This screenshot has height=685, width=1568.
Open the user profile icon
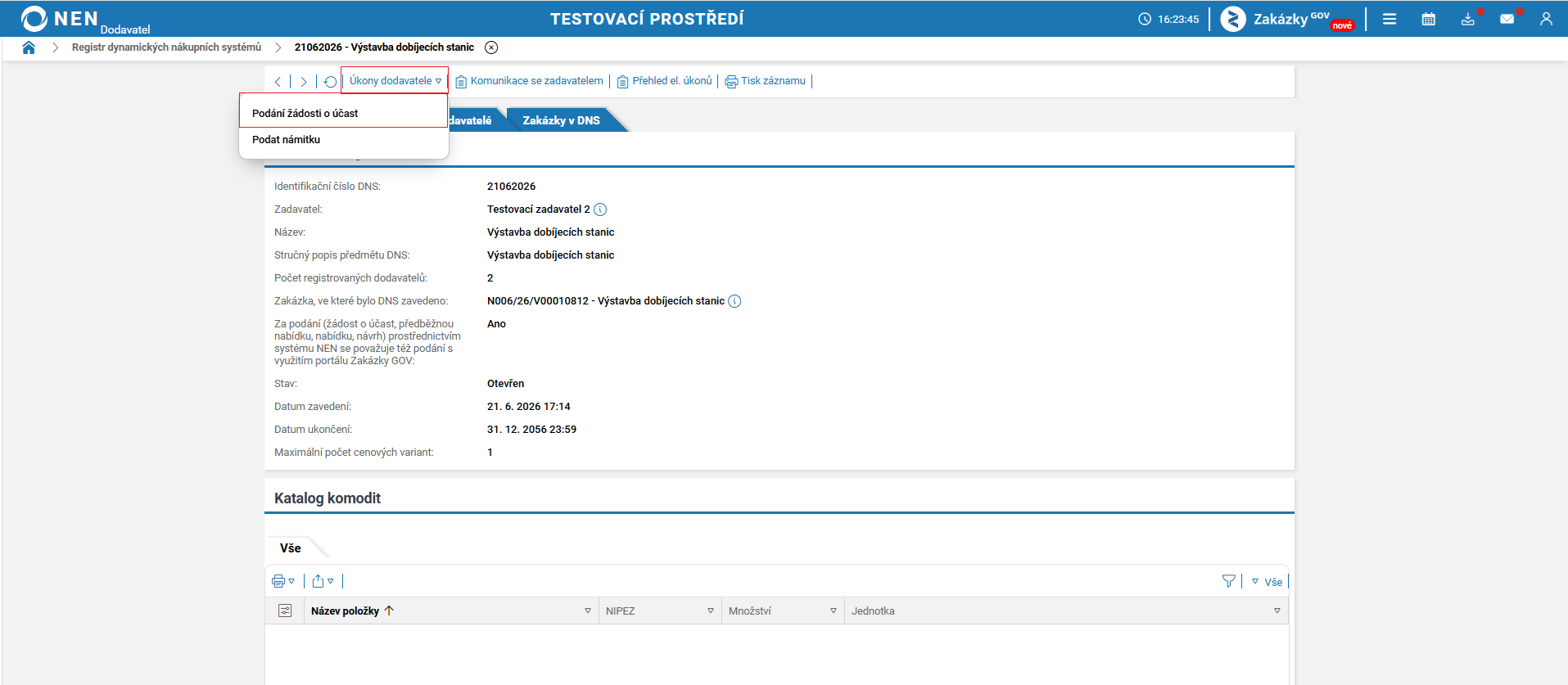coord(1546,19)
